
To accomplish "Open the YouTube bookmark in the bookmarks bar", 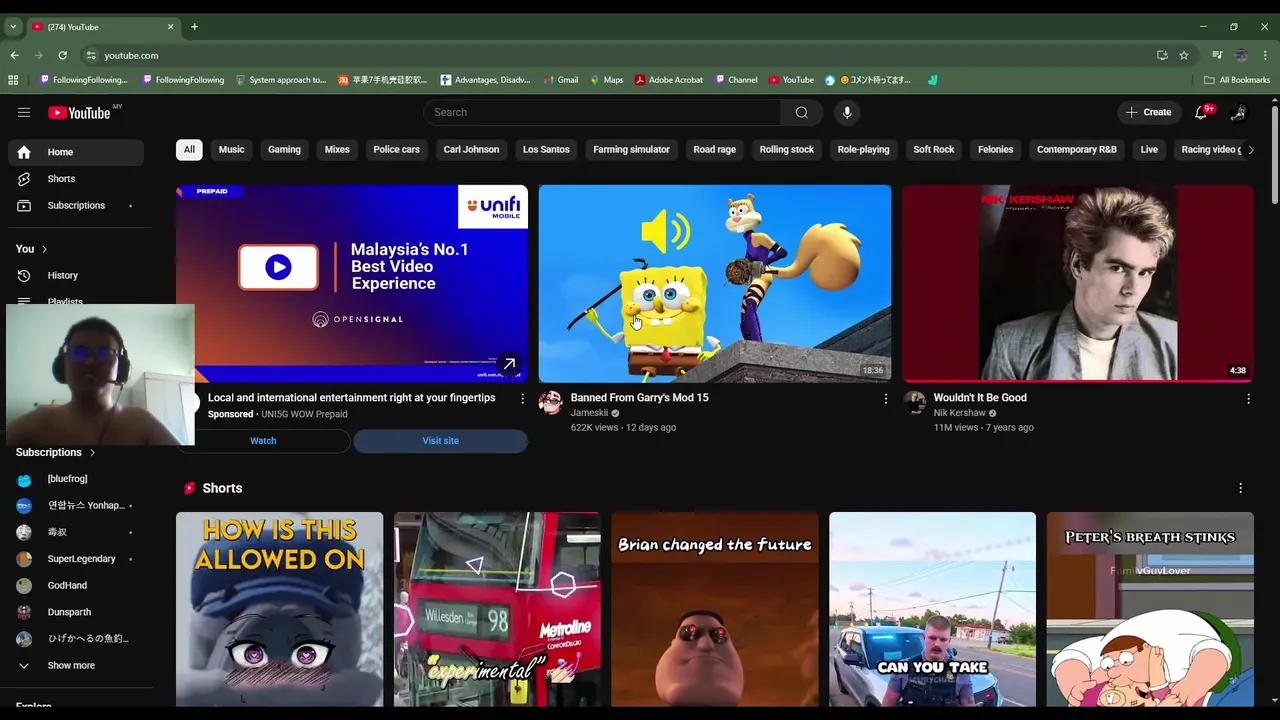I will (x=791, y=80).
